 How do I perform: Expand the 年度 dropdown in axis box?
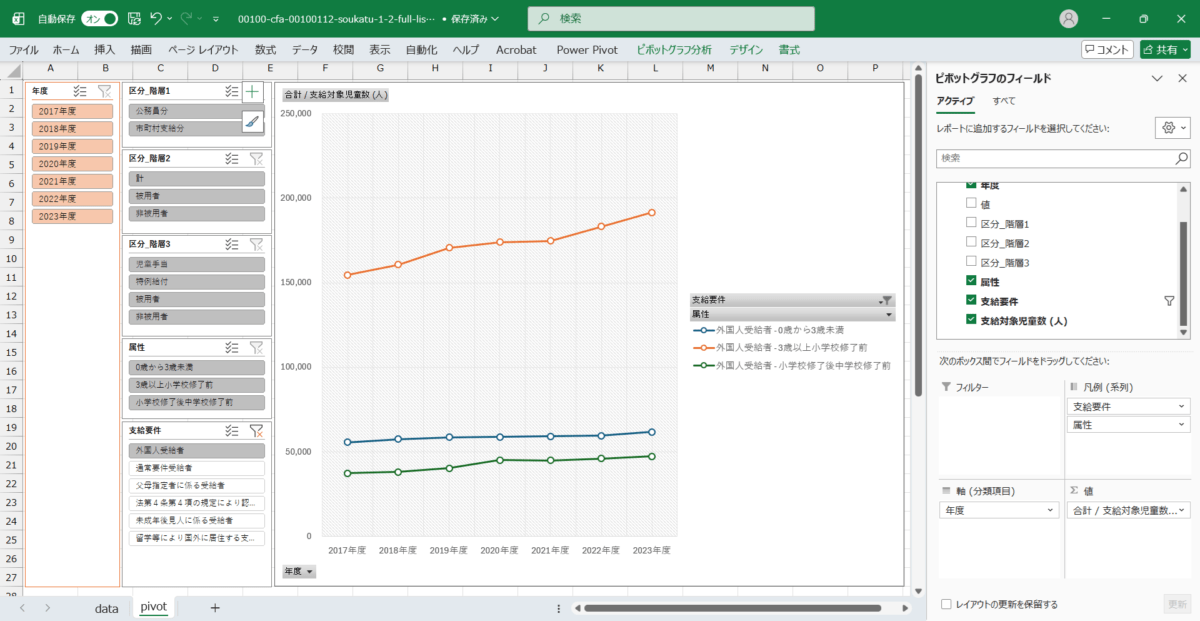click(1050, 510)
